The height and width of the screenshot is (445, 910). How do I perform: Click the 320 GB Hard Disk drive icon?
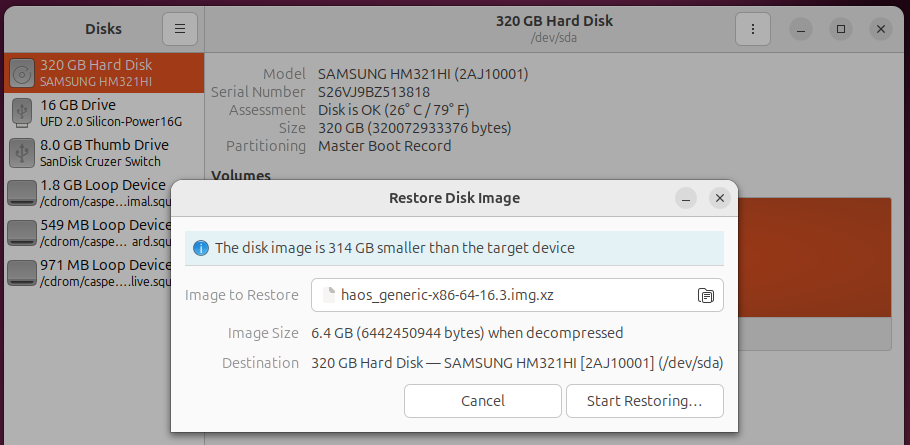tap(22, 72)
